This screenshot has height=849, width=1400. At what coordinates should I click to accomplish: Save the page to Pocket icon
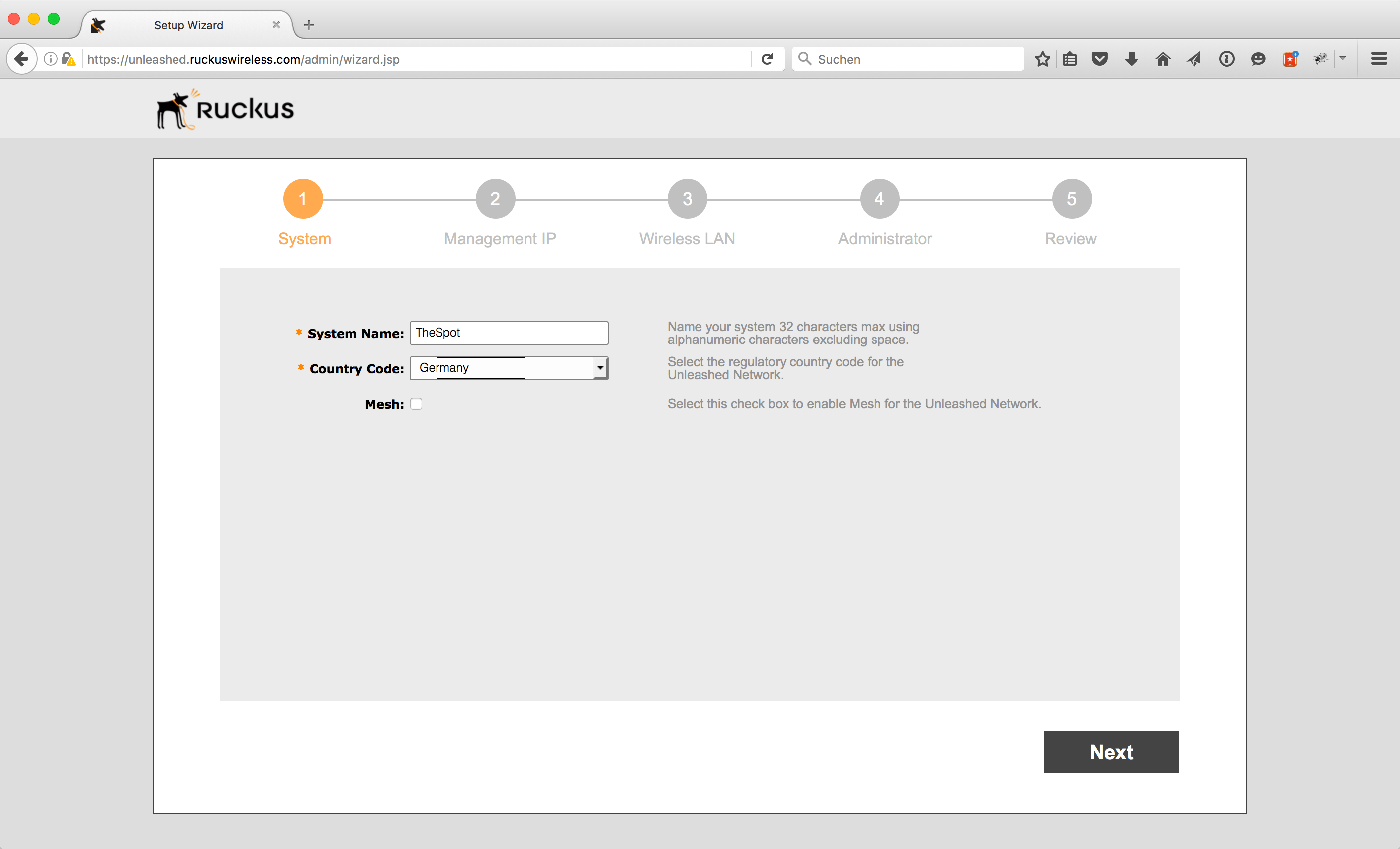tap(1099, 59)
